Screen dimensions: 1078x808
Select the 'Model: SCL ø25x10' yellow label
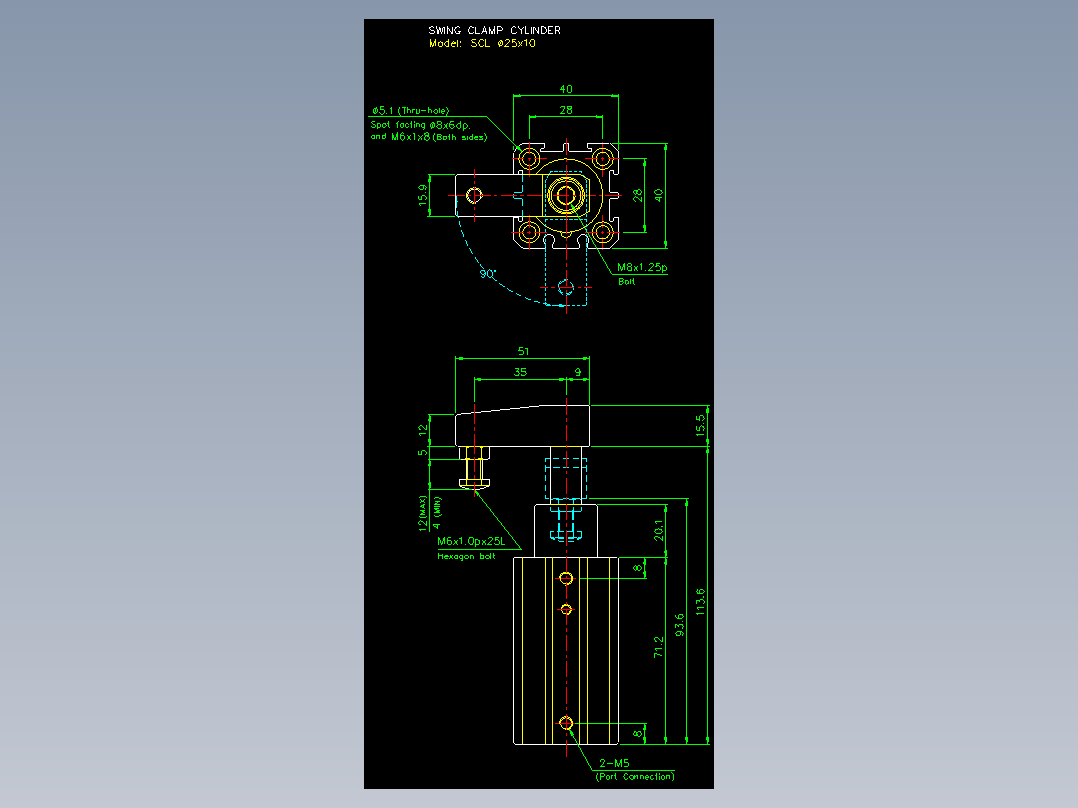click(x=482, y=43)
